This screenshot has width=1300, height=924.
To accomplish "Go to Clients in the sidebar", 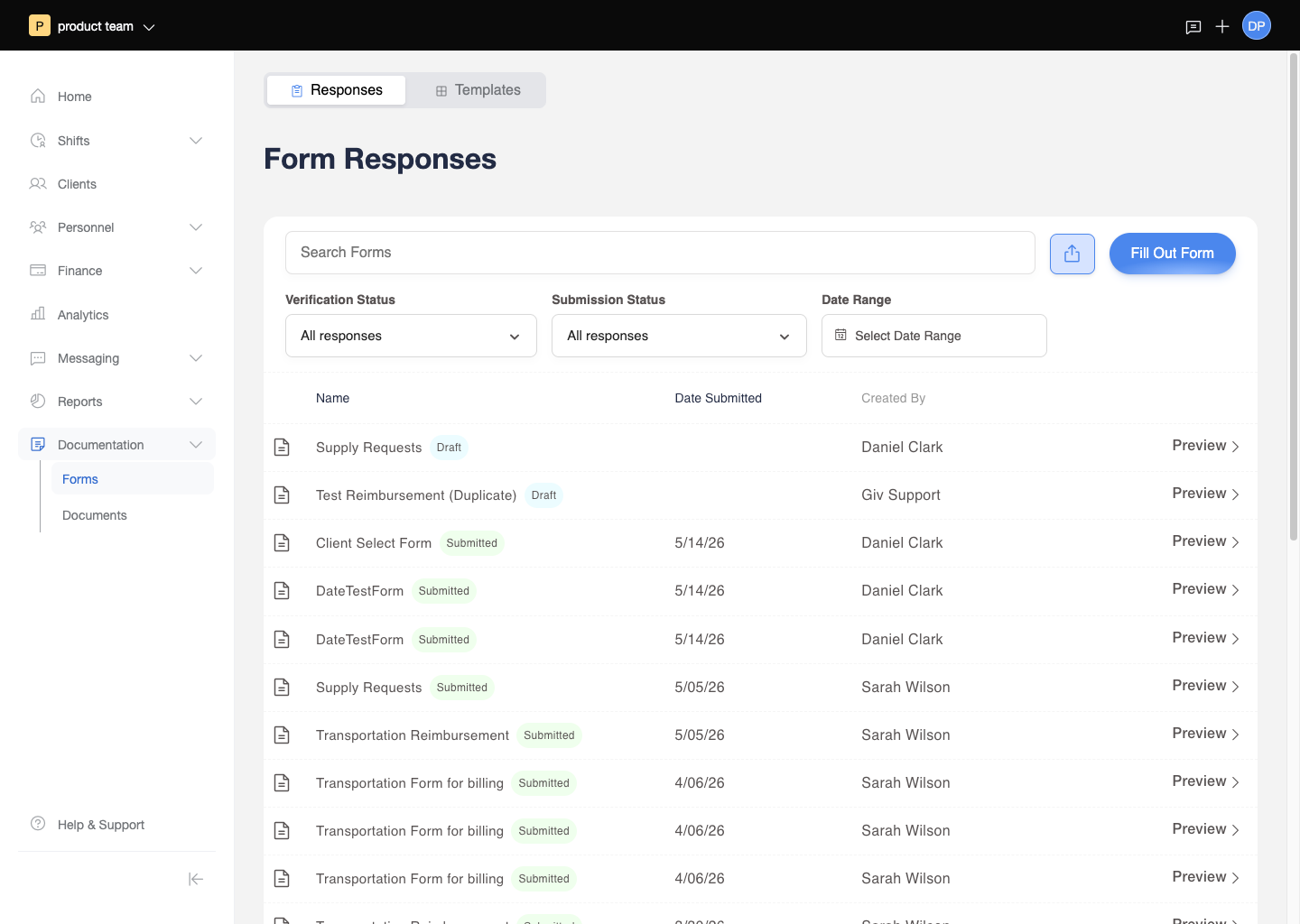I will coord(116,184).
